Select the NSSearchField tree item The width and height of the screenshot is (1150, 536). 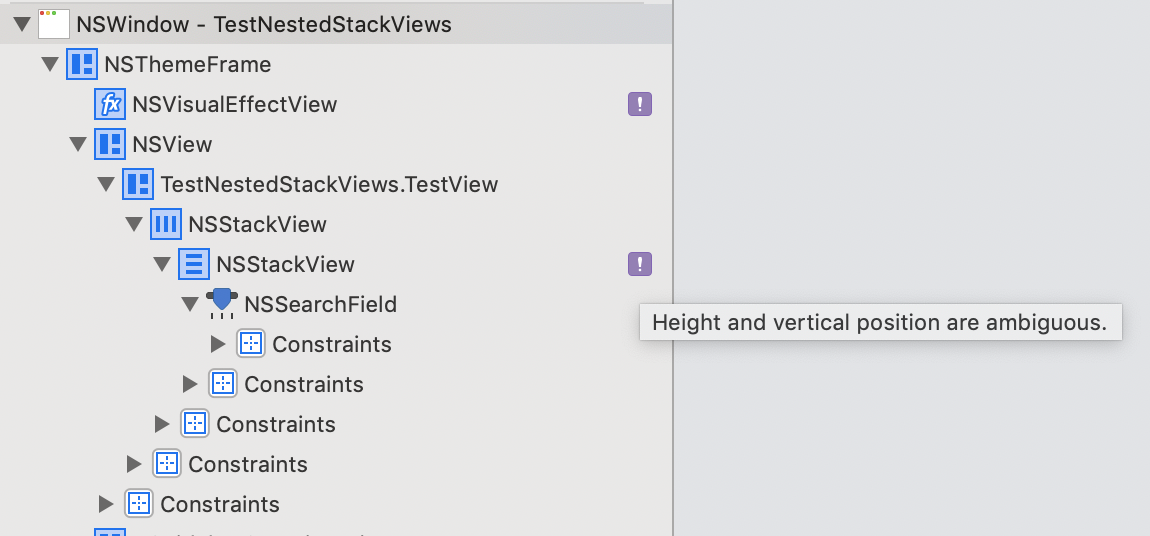pyautogui.click(x=321, y=304)
